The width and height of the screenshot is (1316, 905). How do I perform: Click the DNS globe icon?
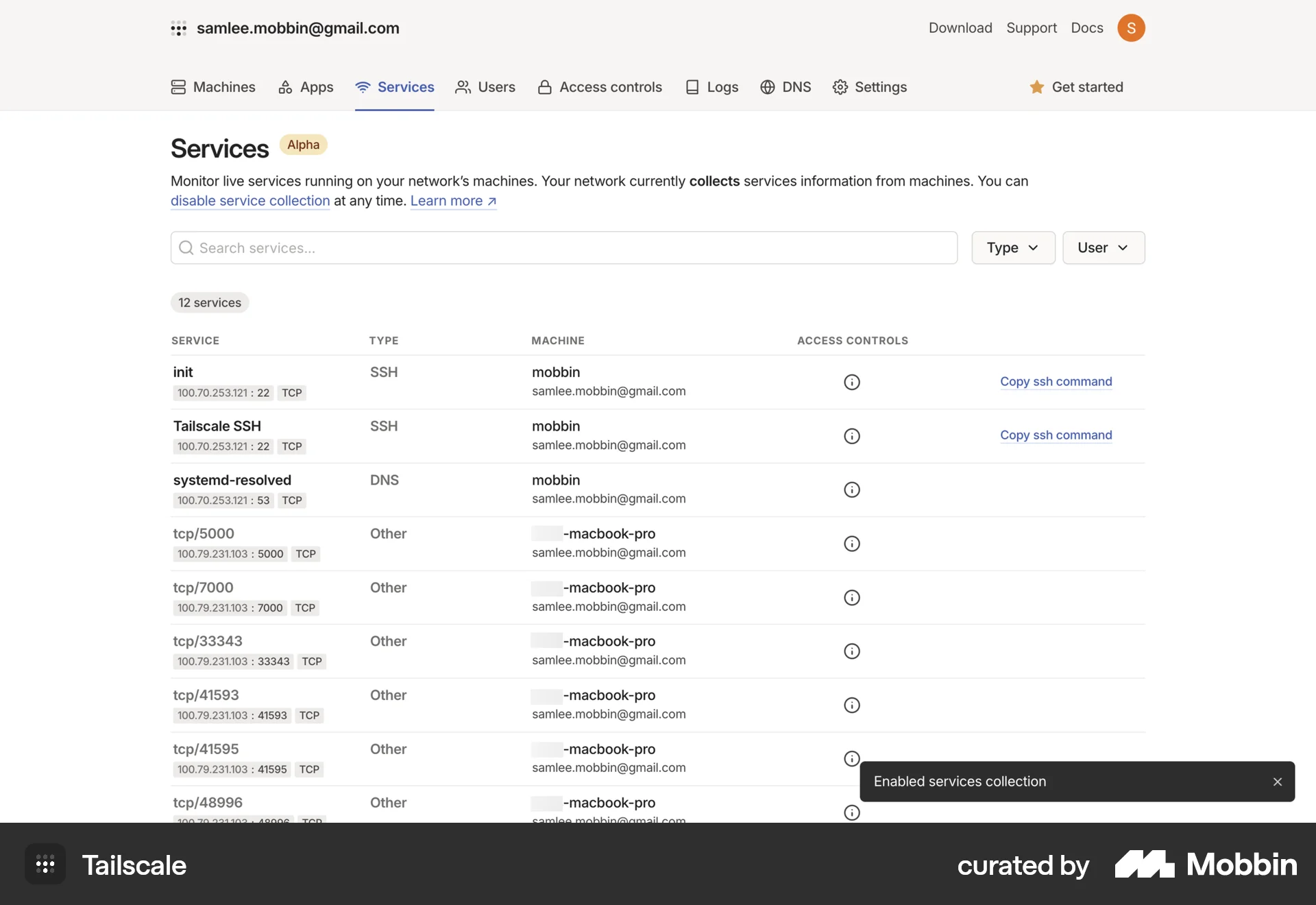tap(766, 87)
